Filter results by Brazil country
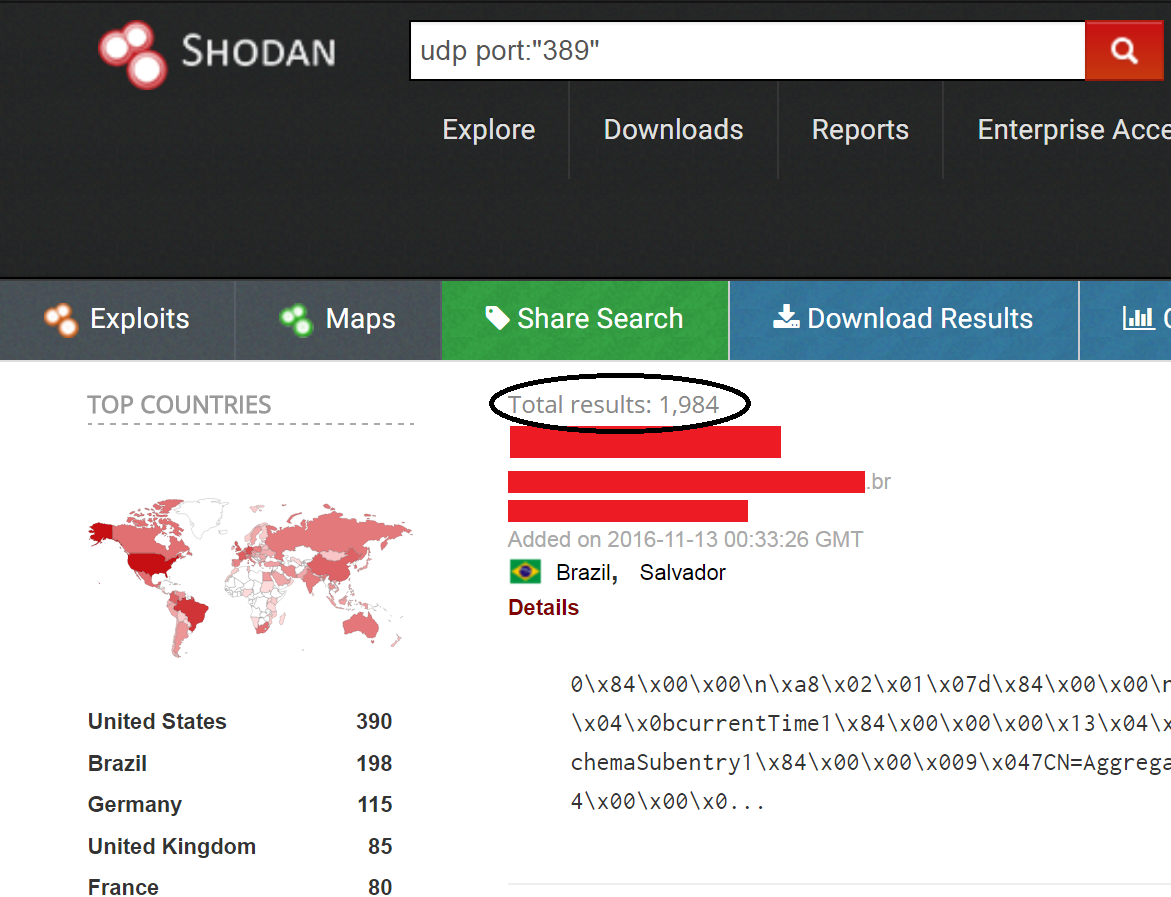This screenshot has height=897, width=1171. point(117,764)
